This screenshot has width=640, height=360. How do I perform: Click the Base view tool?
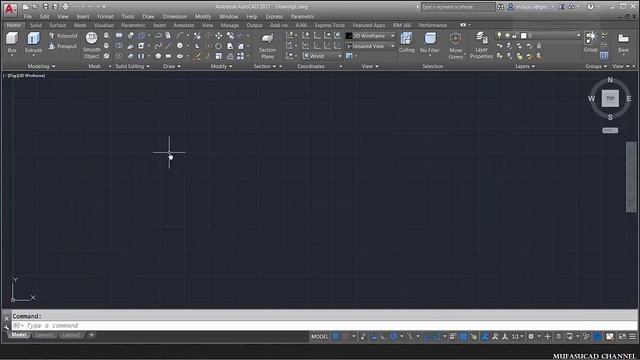tap(623, 43)
